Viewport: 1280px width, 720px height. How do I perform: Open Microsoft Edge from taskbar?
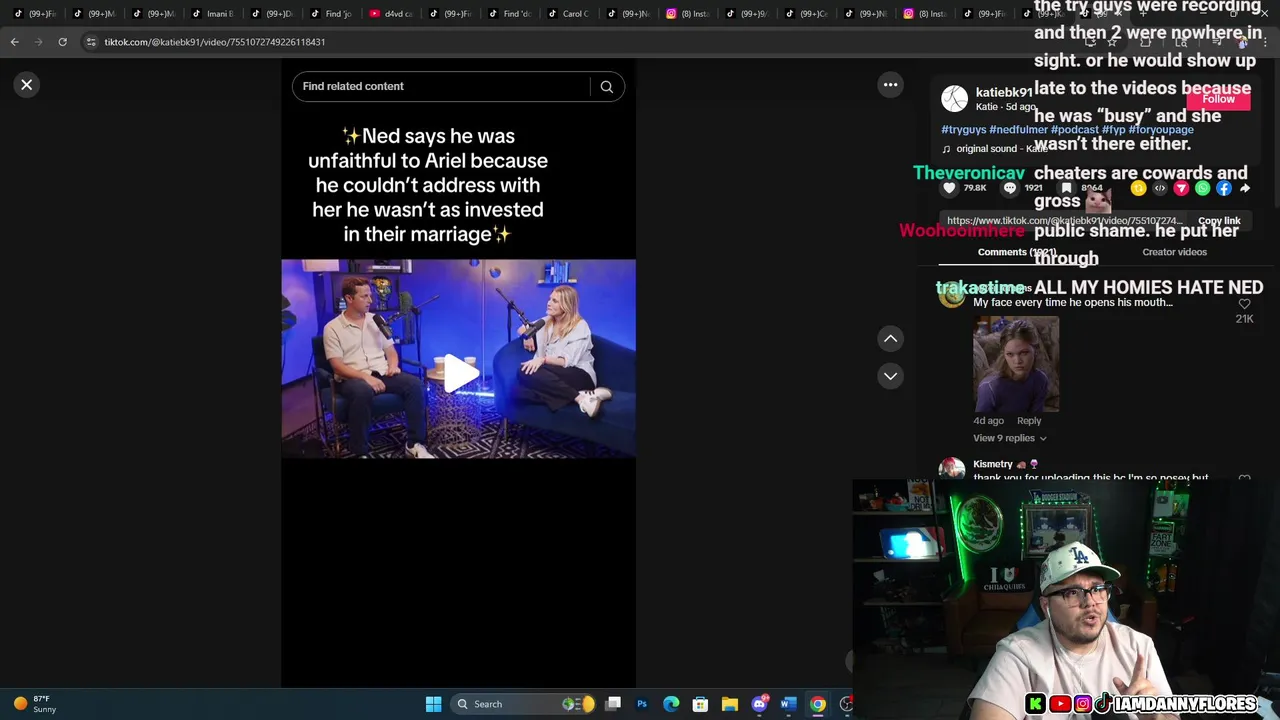click(x=671, y=704)
